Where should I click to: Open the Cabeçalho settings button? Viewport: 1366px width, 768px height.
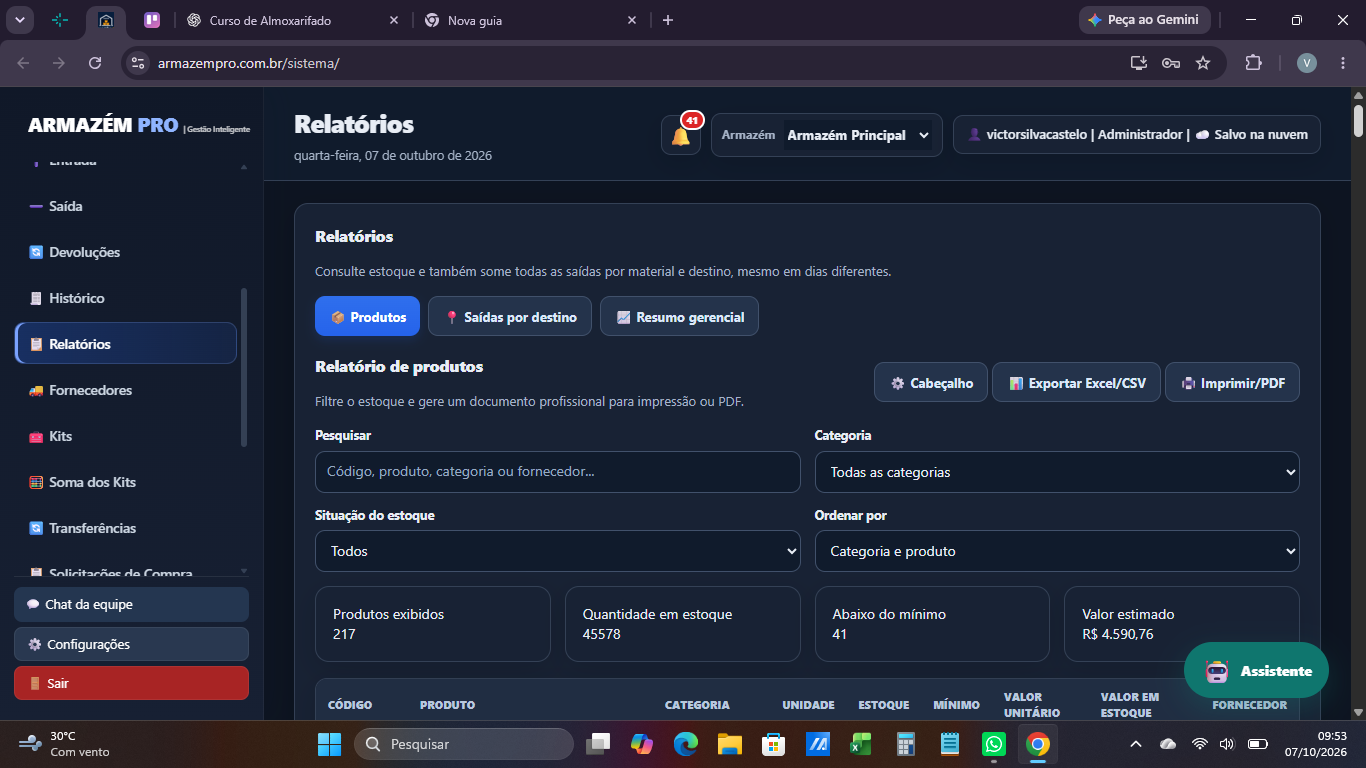931,383
